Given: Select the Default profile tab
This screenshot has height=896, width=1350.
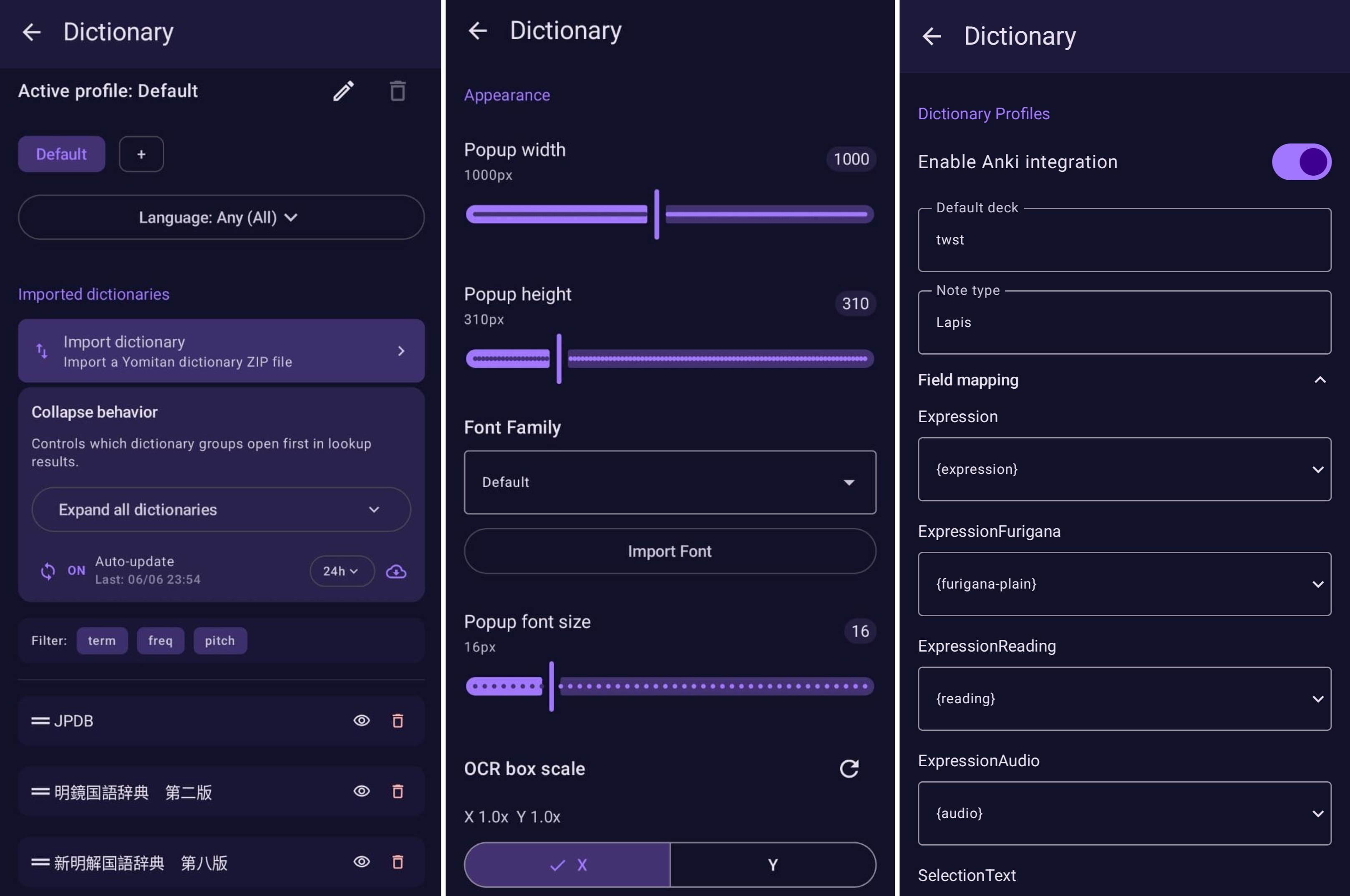Looking at the screenshot, I should pos(61,154).
